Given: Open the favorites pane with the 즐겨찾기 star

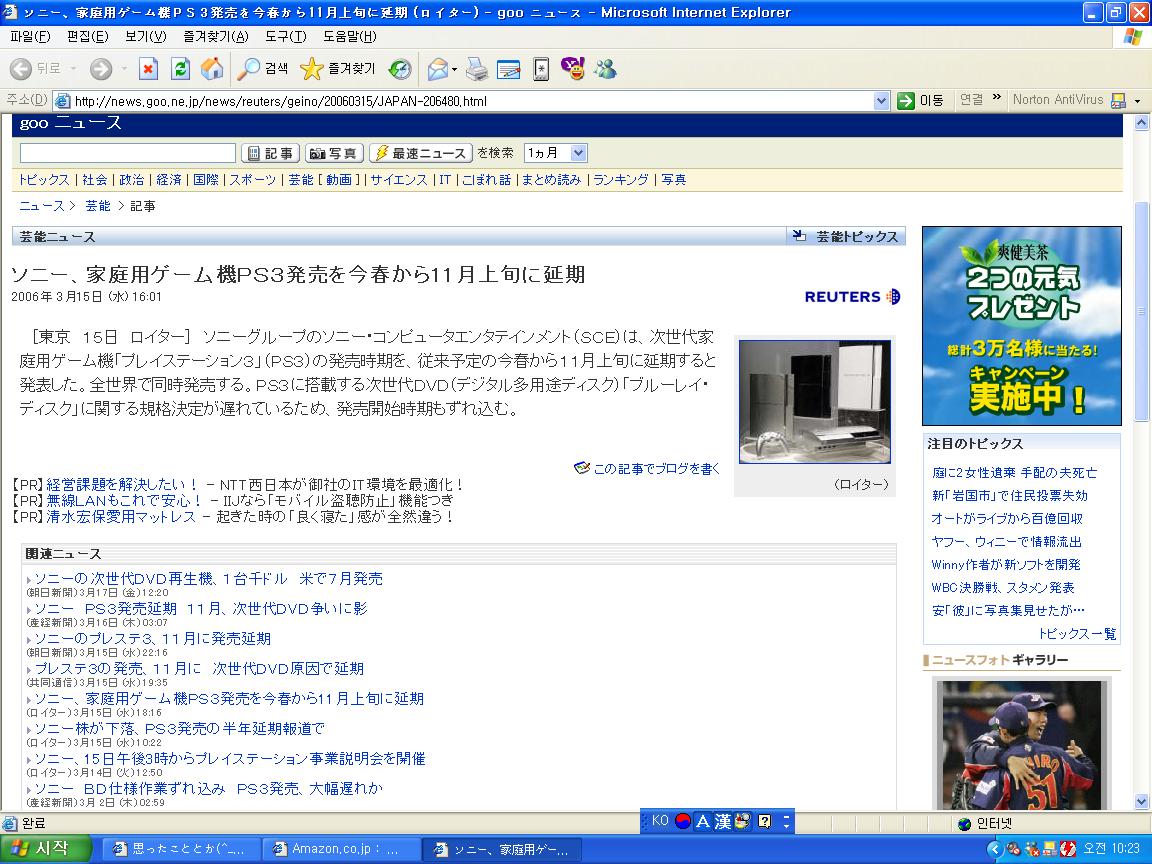Looking at the screenshot, I should 312,69.
